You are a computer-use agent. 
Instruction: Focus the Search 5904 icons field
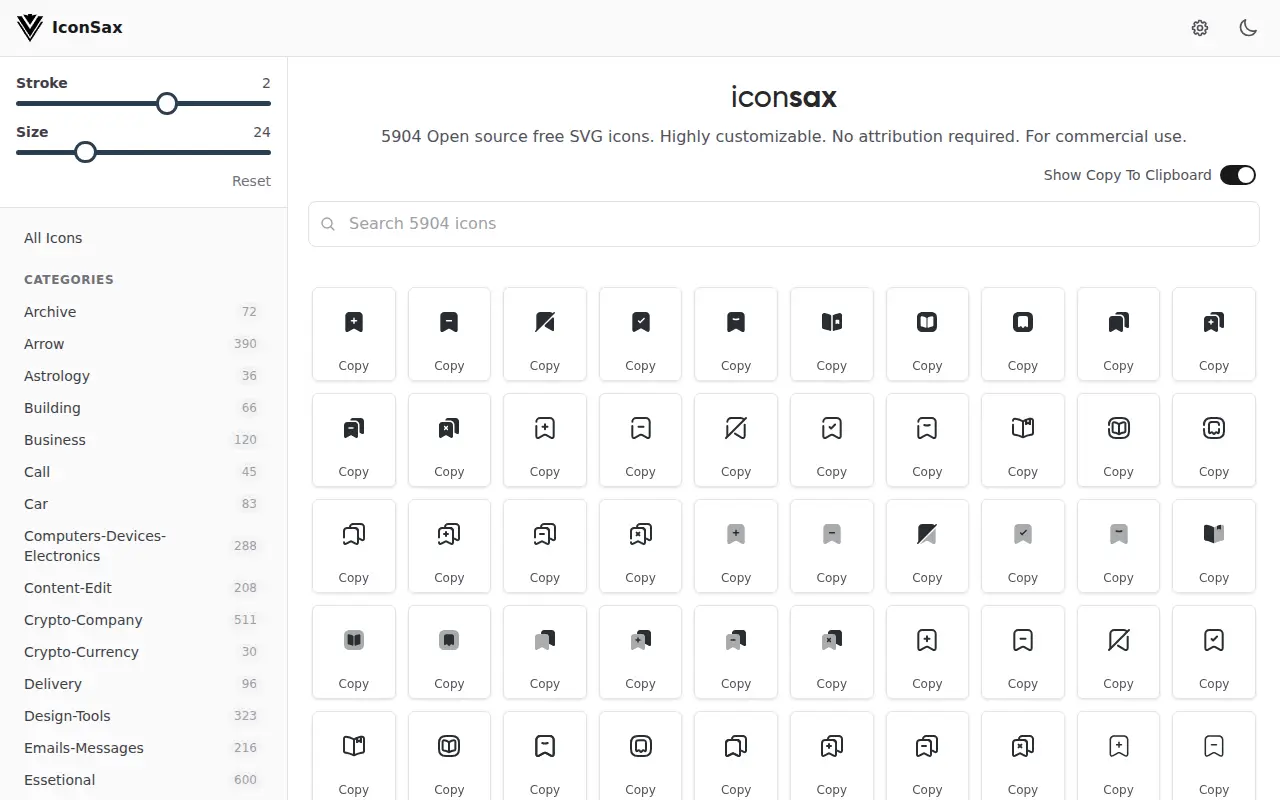(784, 224)
